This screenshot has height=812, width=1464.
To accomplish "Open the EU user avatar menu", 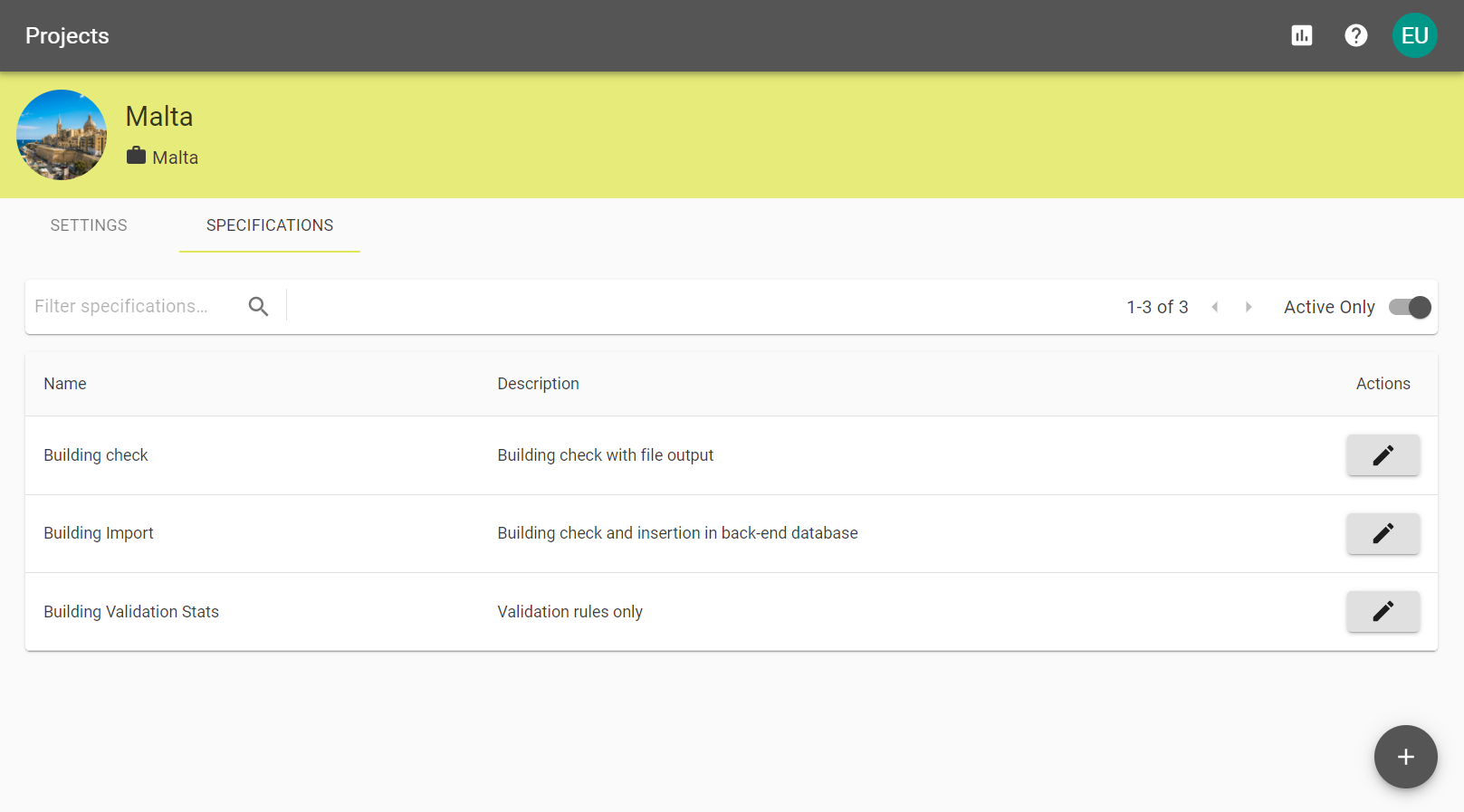I will 1414,35.
